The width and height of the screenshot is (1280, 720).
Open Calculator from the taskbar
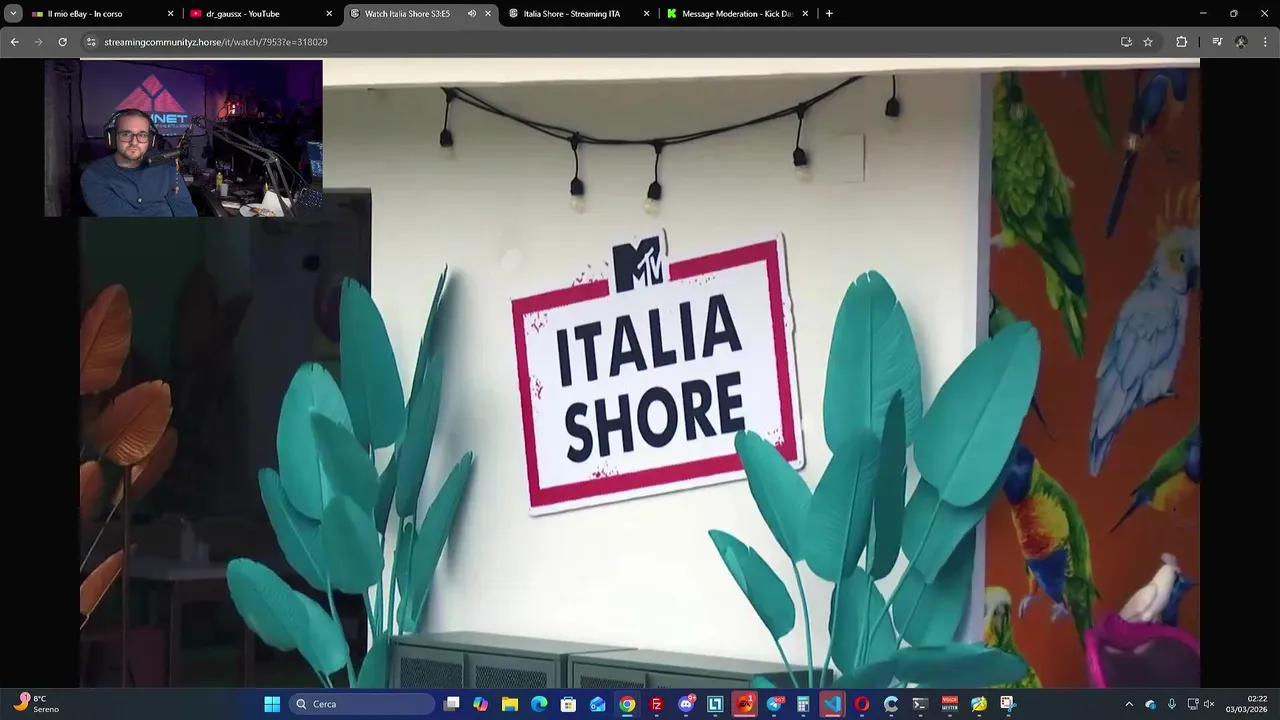pos(803,704)
